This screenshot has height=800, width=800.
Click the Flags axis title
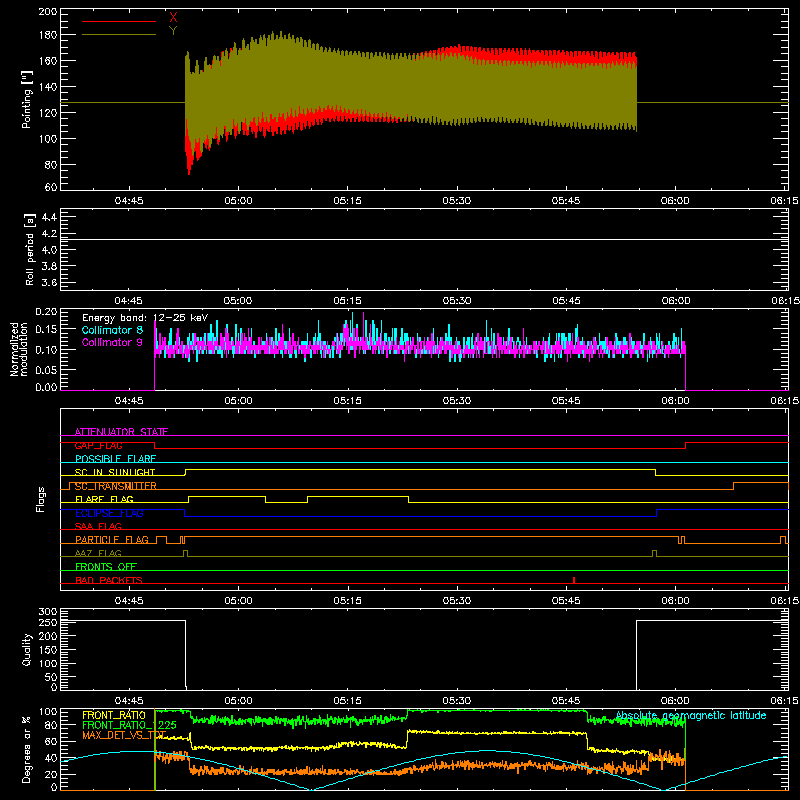[x=41, y=499]
